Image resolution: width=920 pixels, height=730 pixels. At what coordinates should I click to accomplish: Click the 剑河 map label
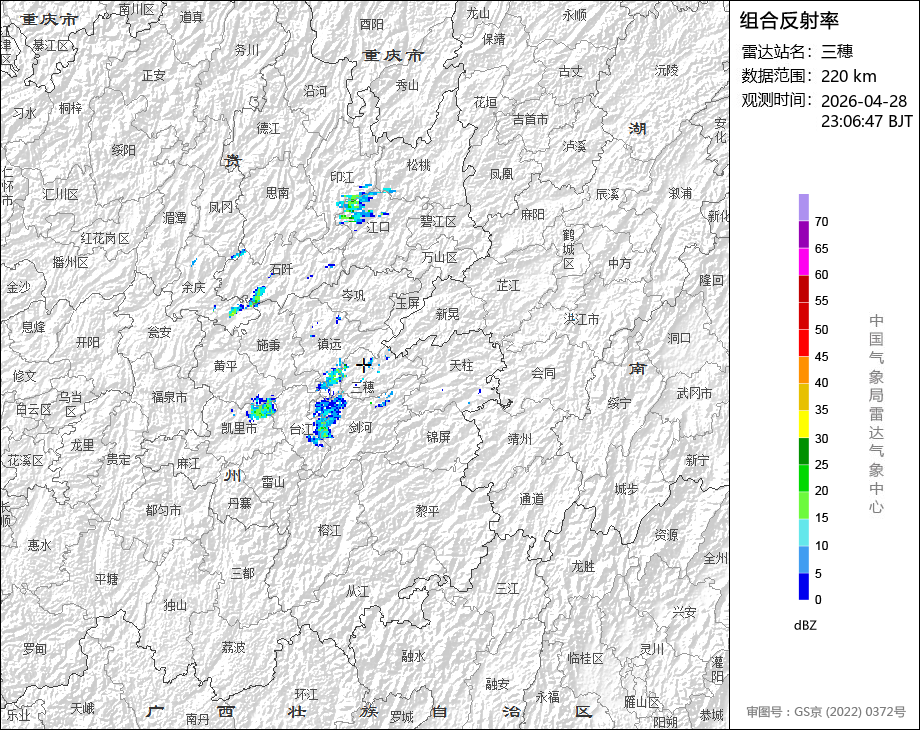point(361,427)
